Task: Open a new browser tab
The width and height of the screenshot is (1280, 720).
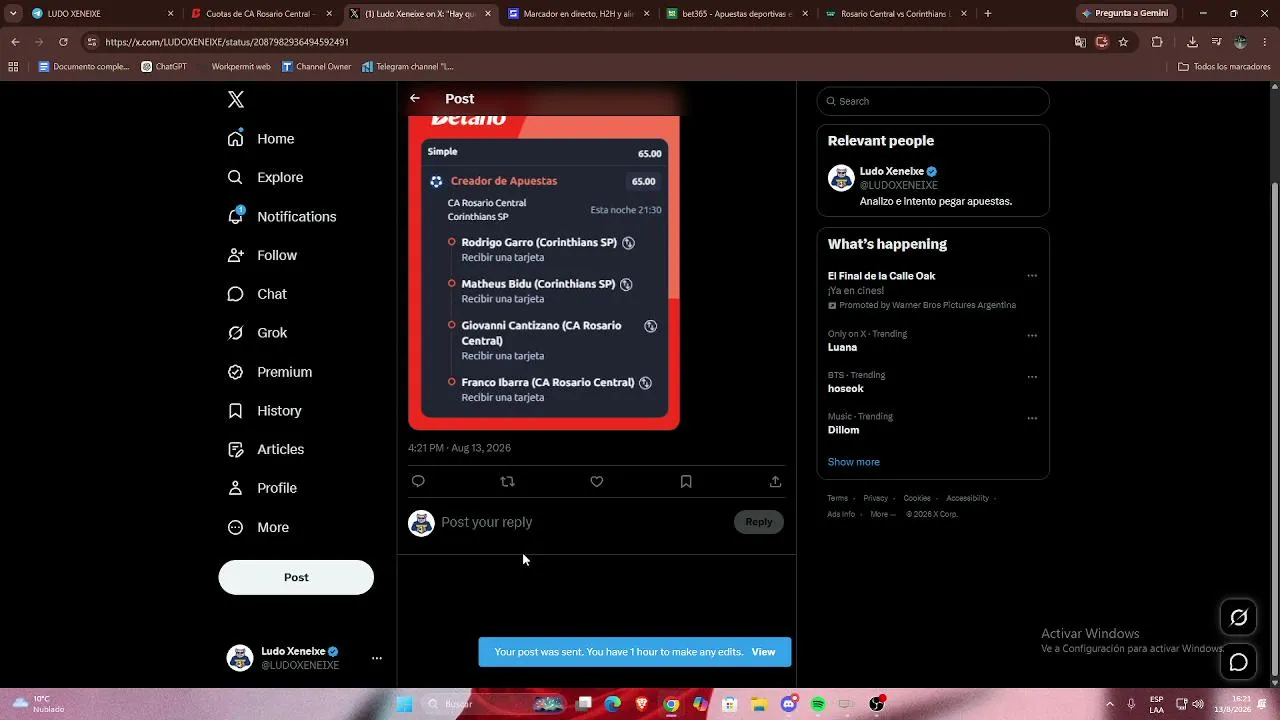Action: coord(988,14)
